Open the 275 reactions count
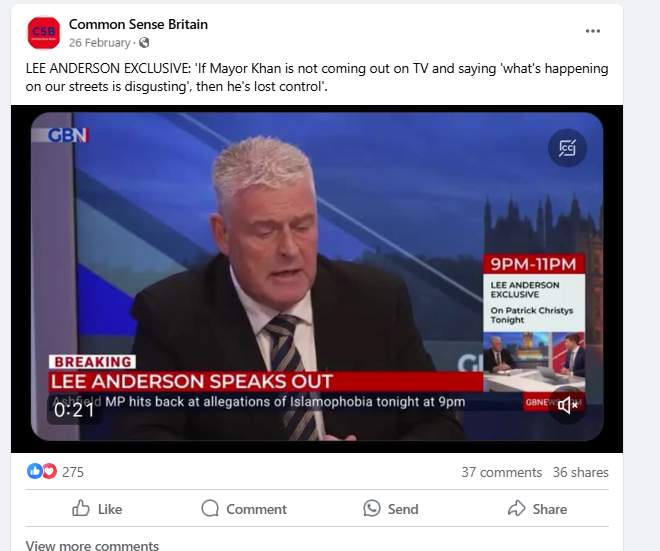 pos(73,472)
